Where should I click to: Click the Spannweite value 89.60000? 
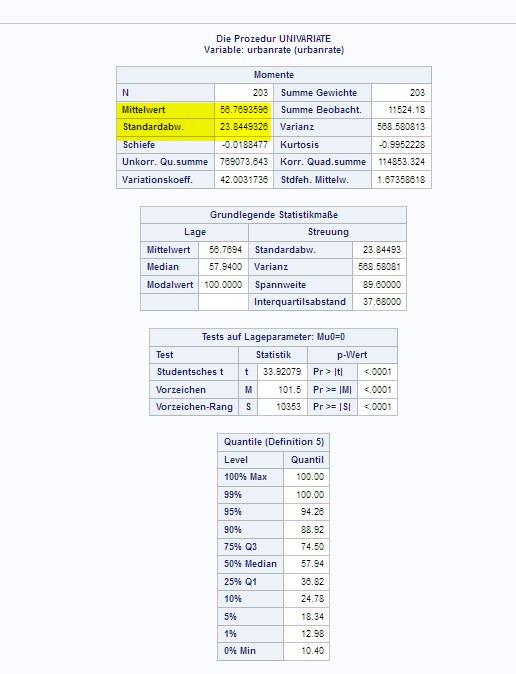(x=382, y=285)
